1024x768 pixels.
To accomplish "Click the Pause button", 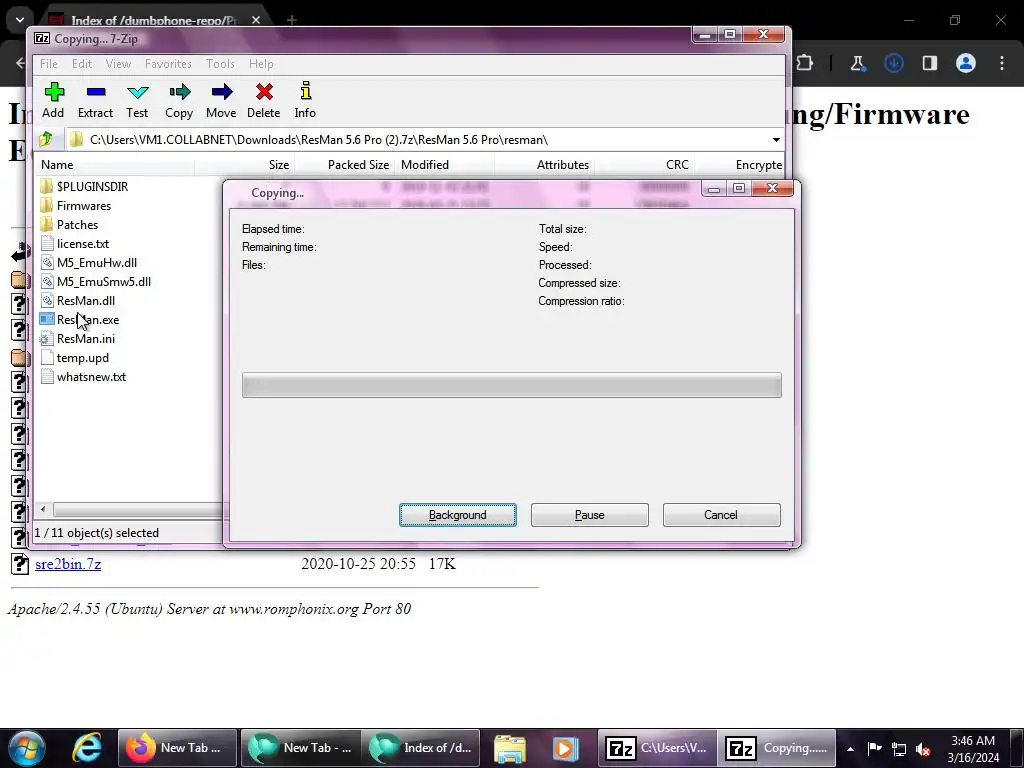I will pos(590,515).
